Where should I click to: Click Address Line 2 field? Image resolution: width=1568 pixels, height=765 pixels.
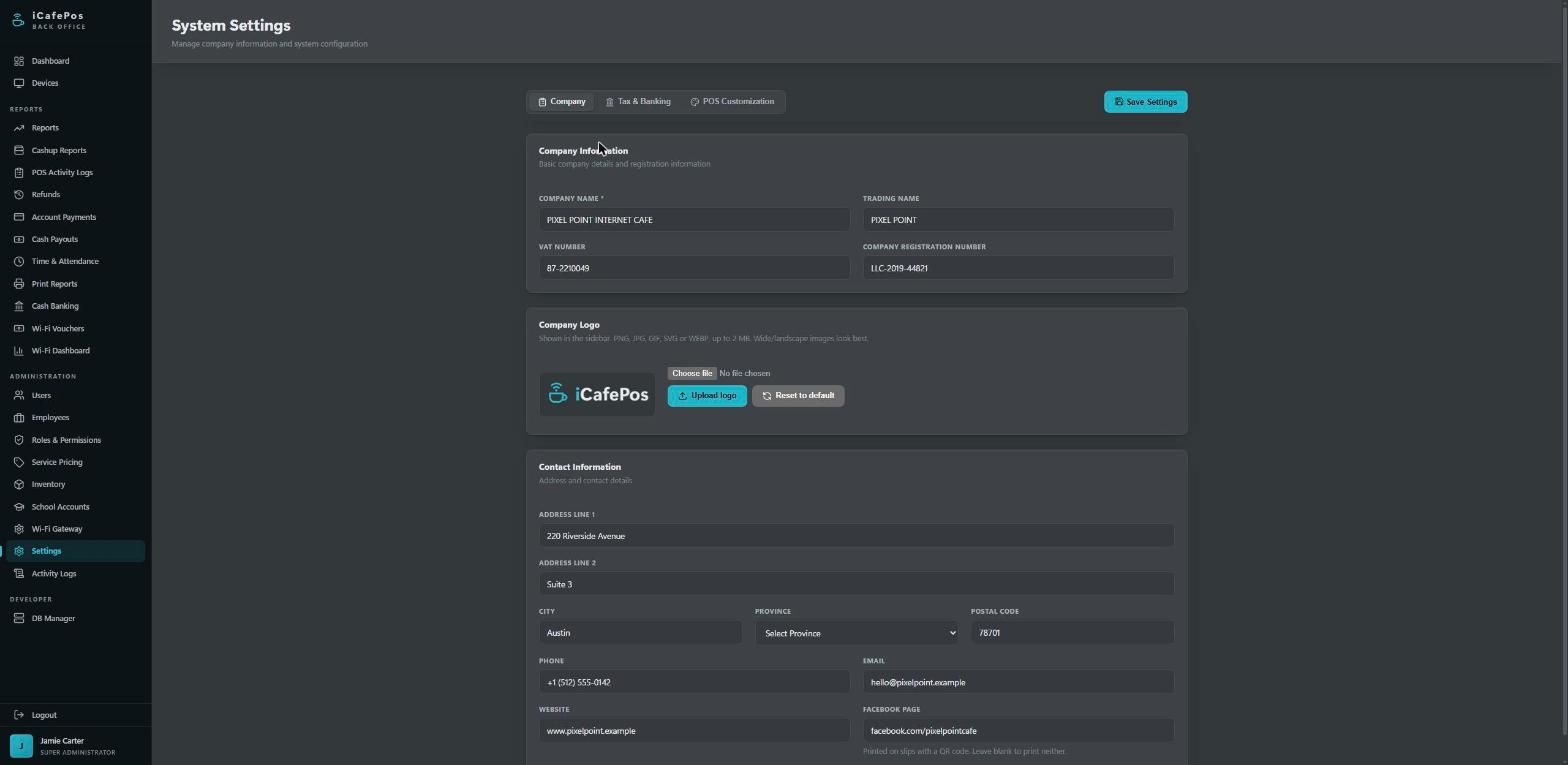pos(856,584)
